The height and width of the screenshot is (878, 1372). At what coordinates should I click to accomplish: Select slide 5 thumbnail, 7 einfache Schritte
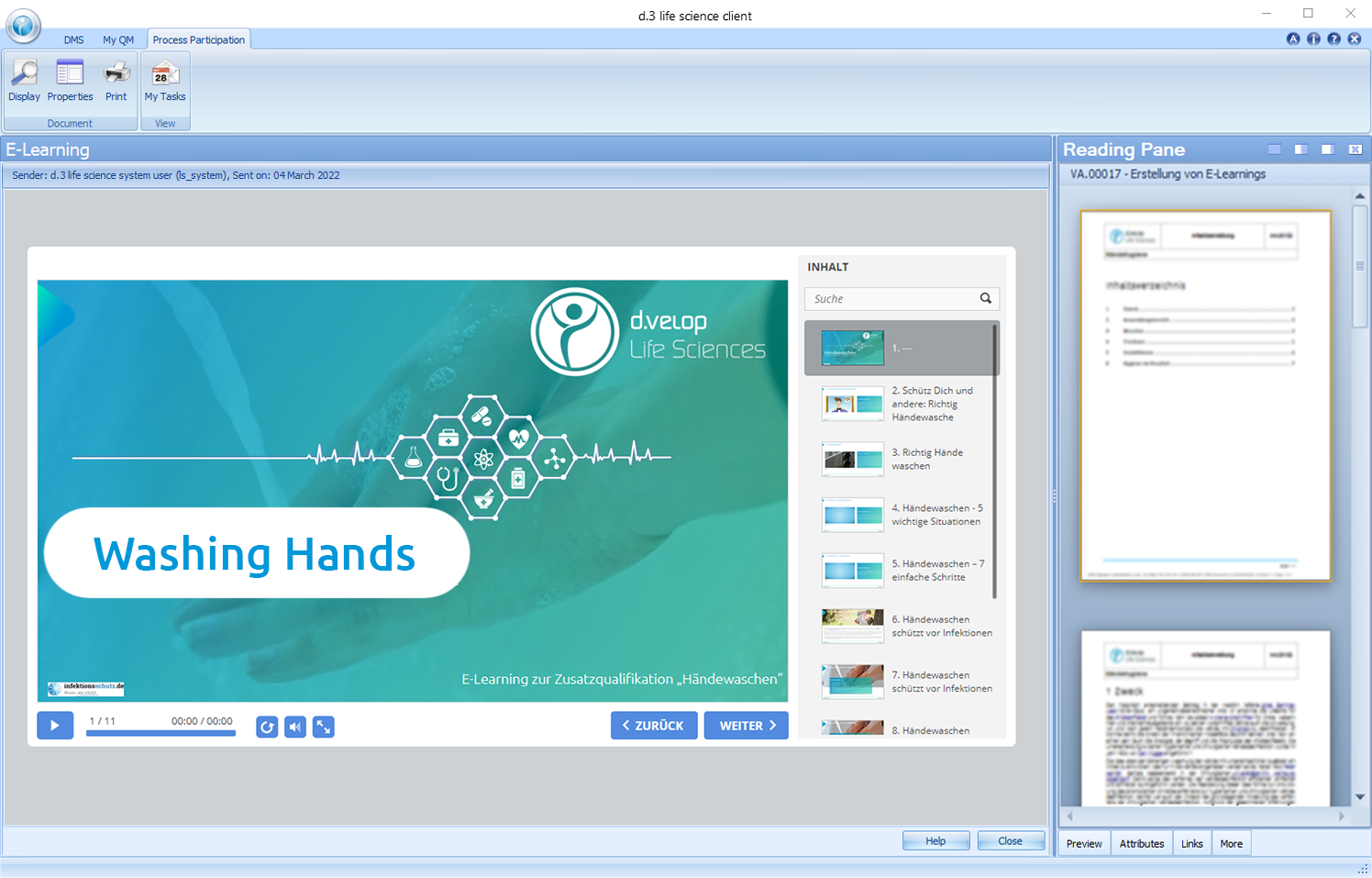(853, 571)
